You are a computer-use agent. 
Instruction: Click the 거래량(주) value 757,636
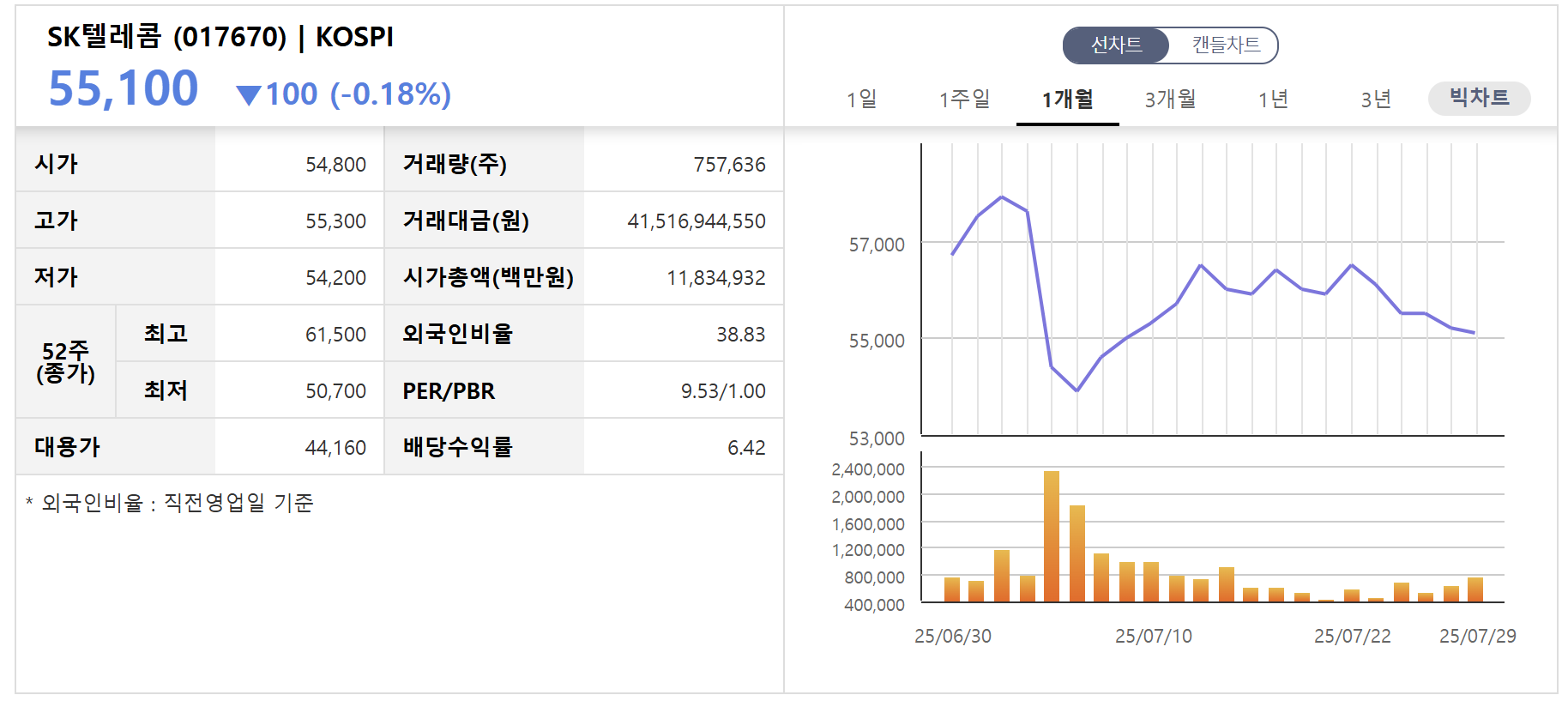click(x=729, y=164)
